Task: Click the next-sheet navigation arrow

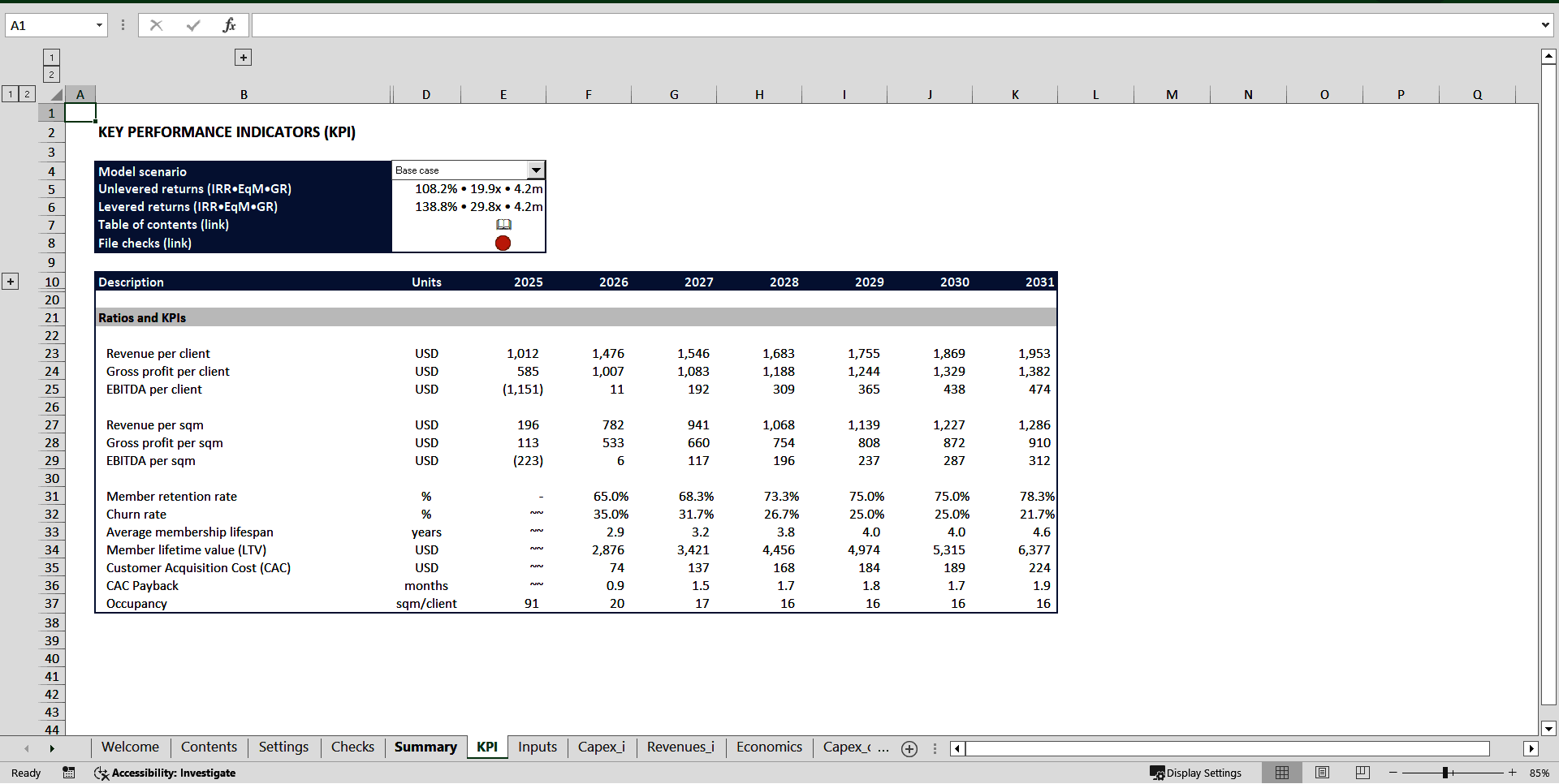Action: [52, 748]
